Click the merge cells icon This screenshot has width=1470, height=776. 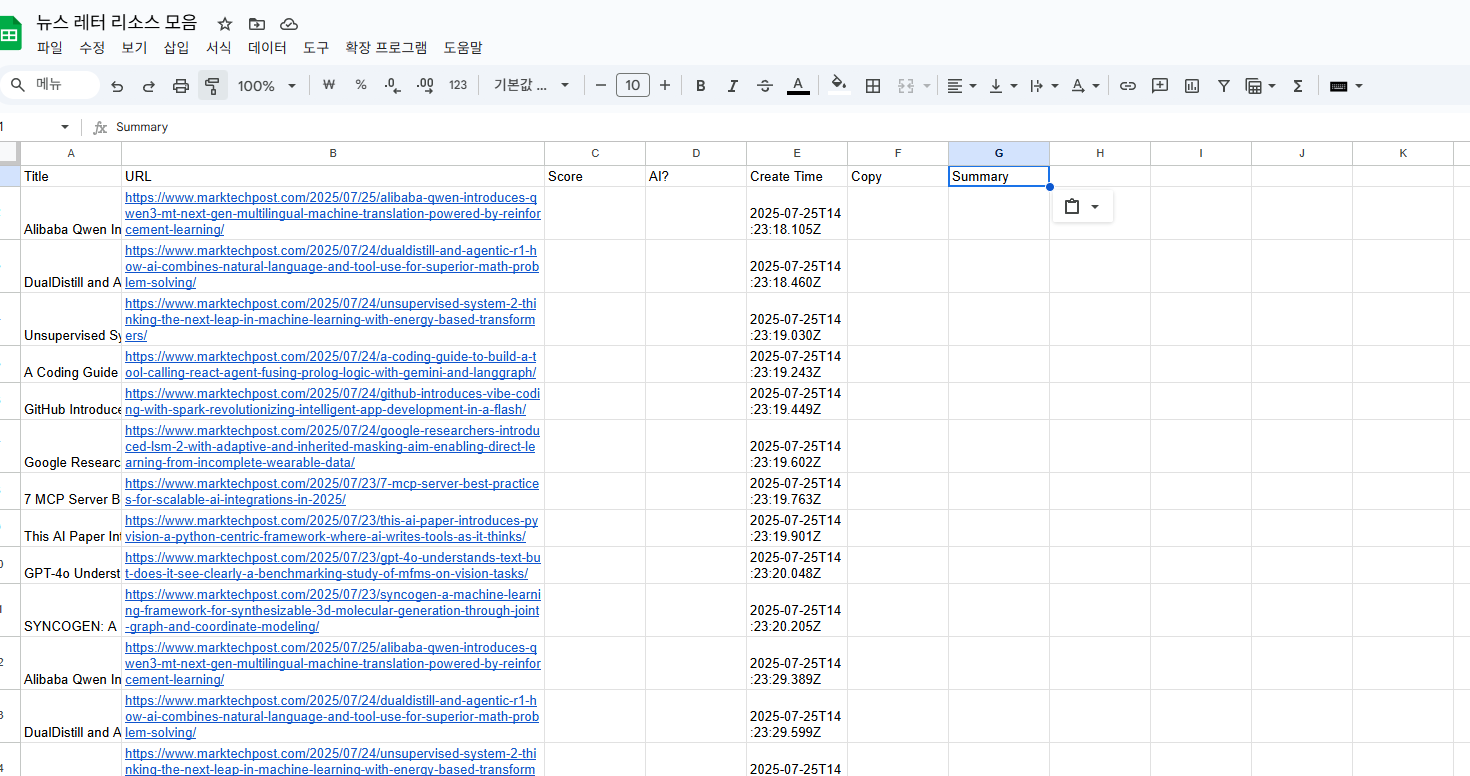tap(906, 86)
